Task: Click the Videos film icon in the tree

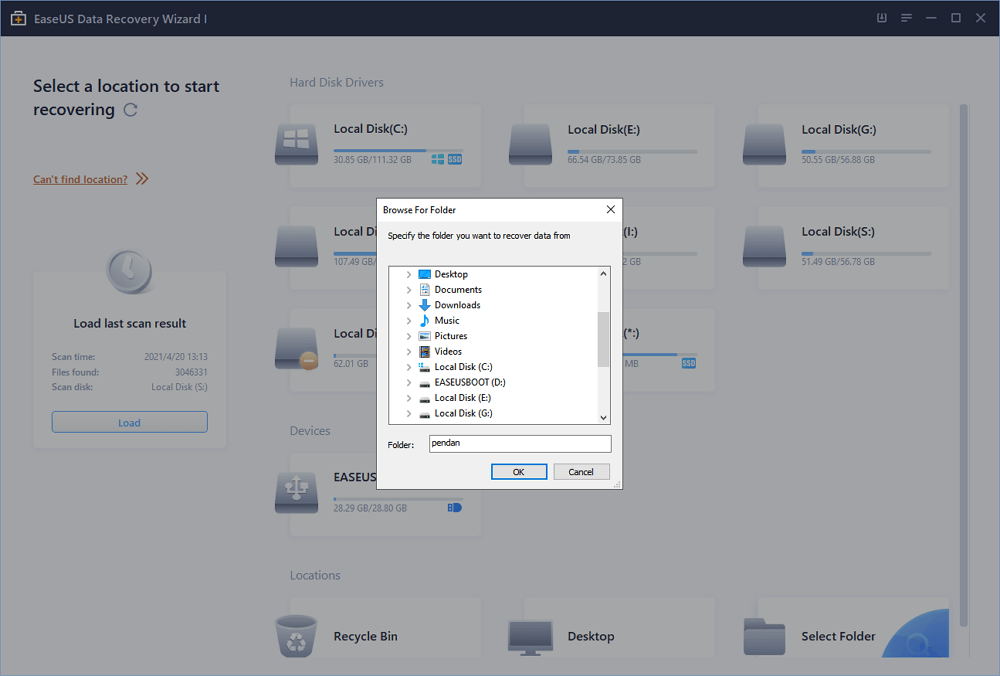Action: click(425, 351)
